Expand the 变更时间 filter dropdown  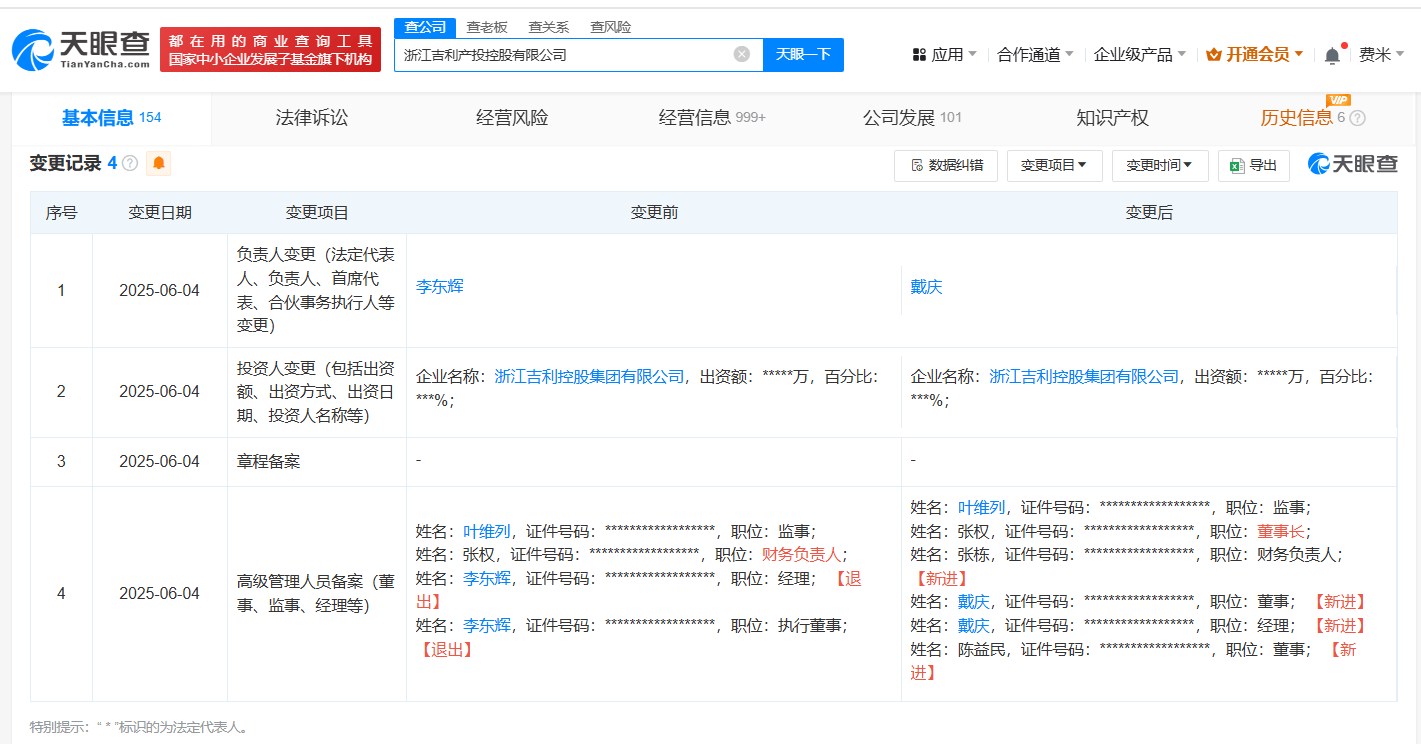pos(1160,165)
